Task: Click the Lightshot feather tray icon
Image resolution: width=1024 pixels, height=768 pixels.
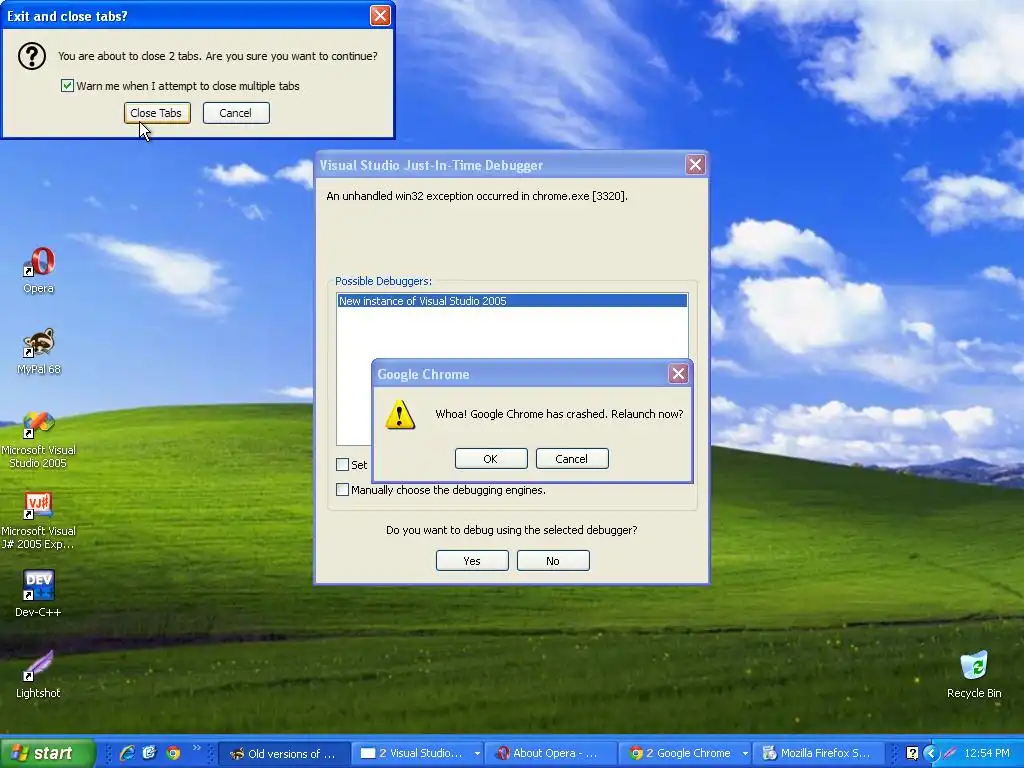Action: (x=950, y=753)
